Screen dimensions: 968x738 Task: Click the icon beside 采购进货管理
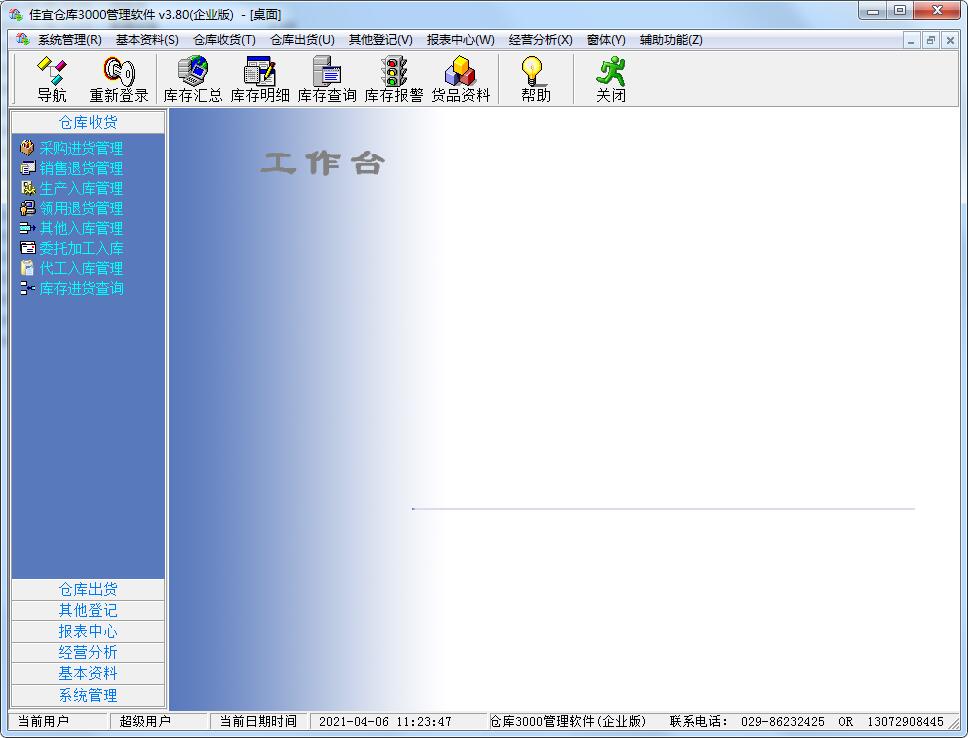pos(27,148)
